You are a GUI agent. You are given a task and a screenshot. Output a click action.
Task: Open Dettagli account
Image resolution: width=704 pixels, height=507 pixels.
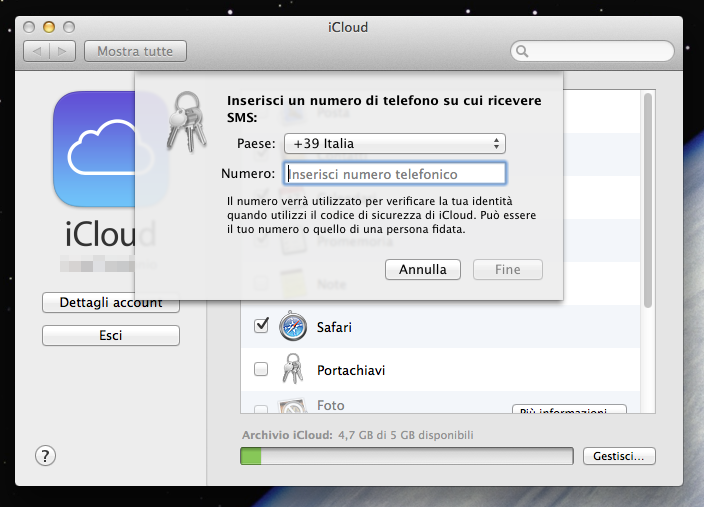tap(111, 303)
